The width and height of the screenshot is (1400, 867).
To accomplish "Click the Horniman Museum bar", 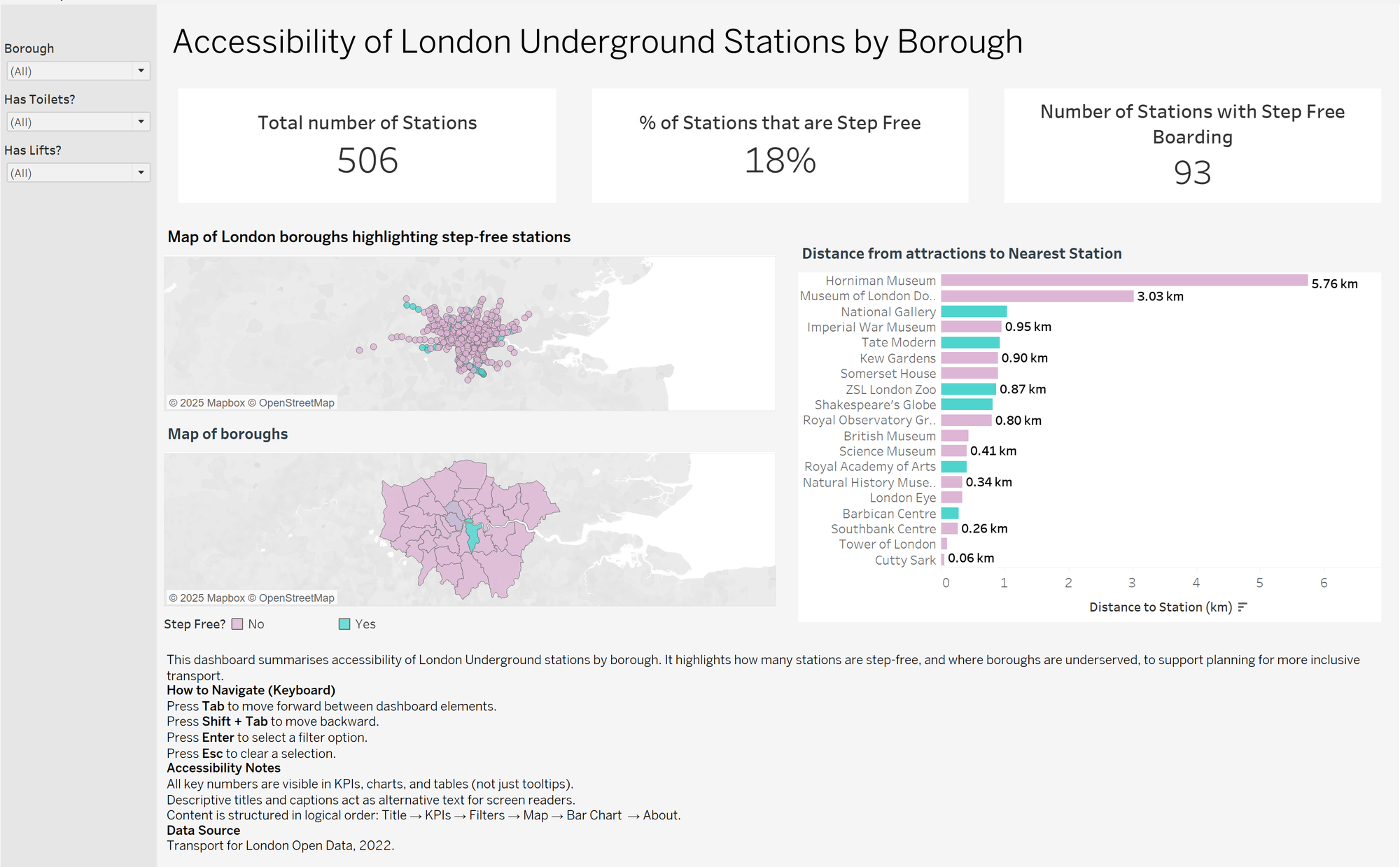I will (x=1123, y=281).
